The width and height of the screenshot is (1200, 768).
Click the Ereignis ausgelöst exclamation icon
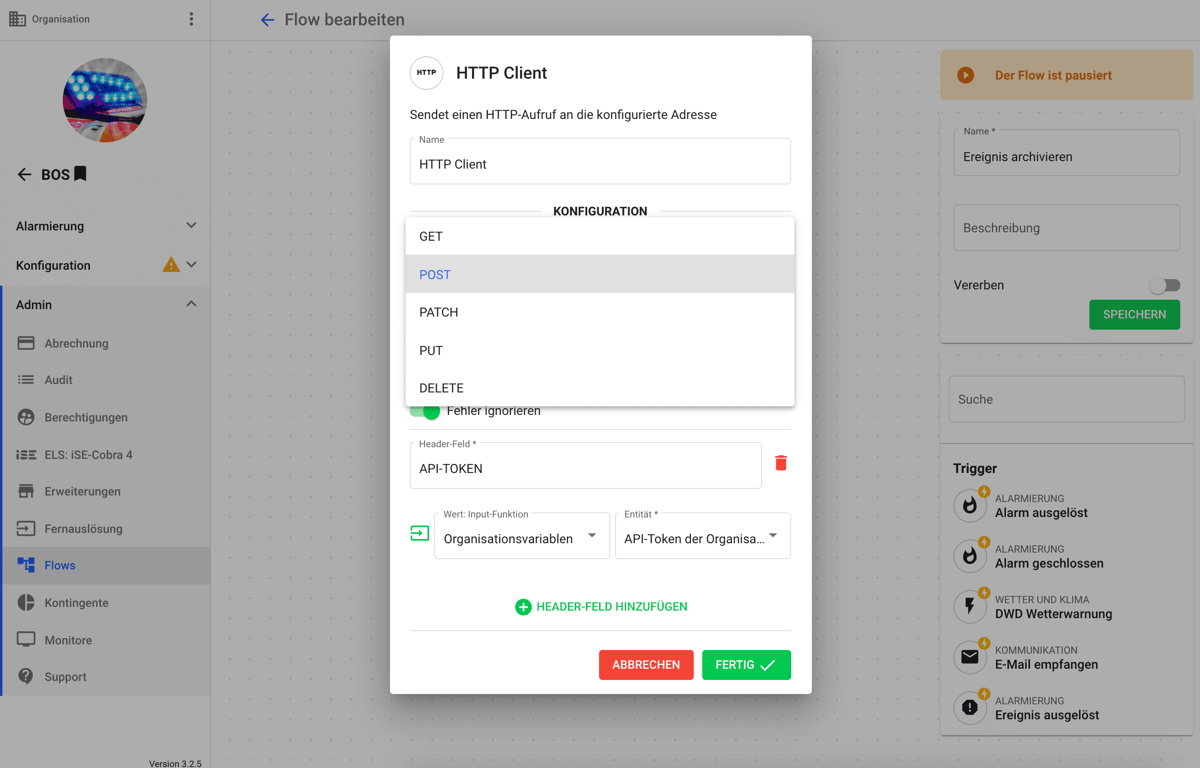coord(970,708)
